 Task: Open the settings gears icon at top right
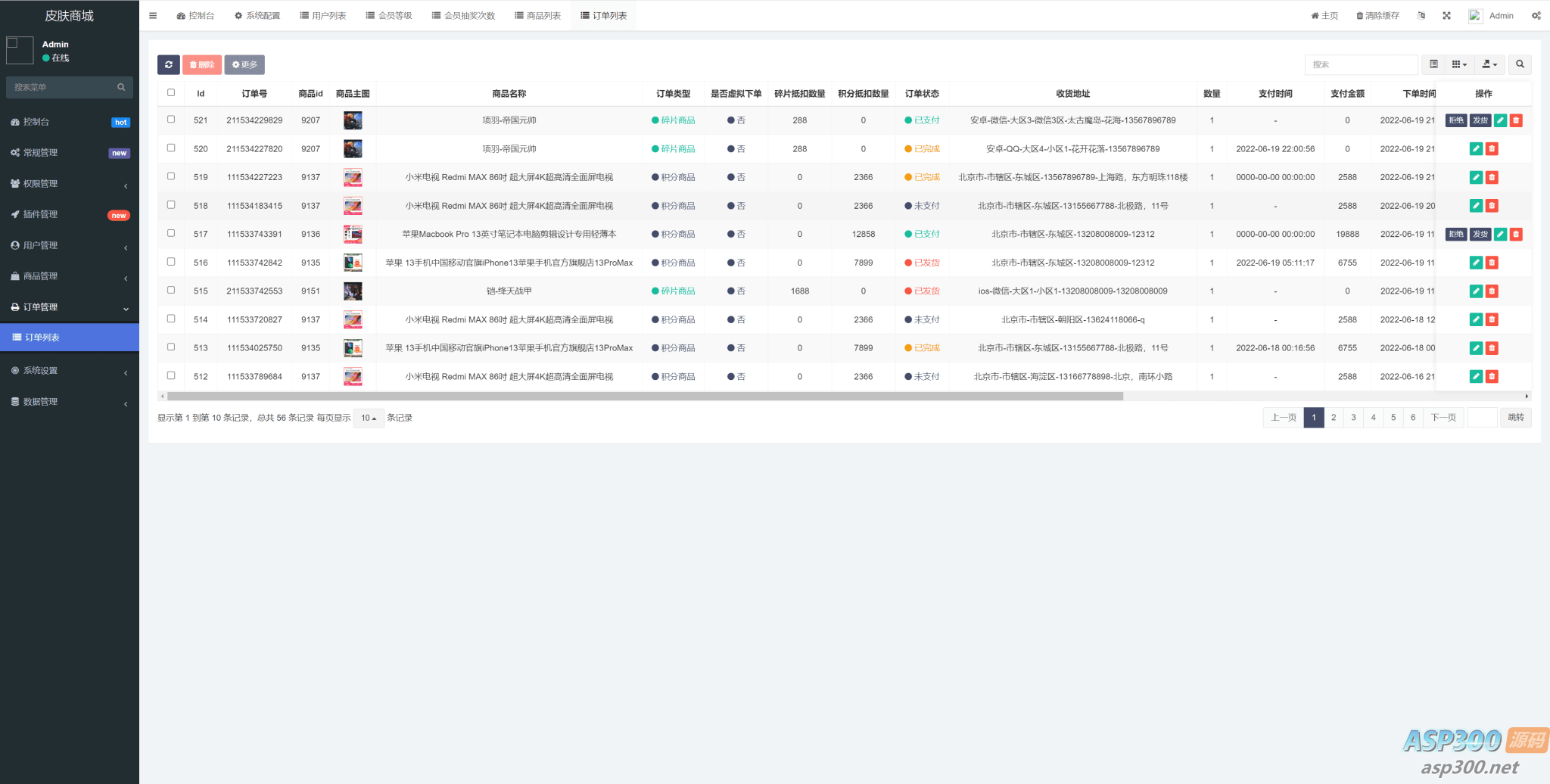(x=1536, y=16)
